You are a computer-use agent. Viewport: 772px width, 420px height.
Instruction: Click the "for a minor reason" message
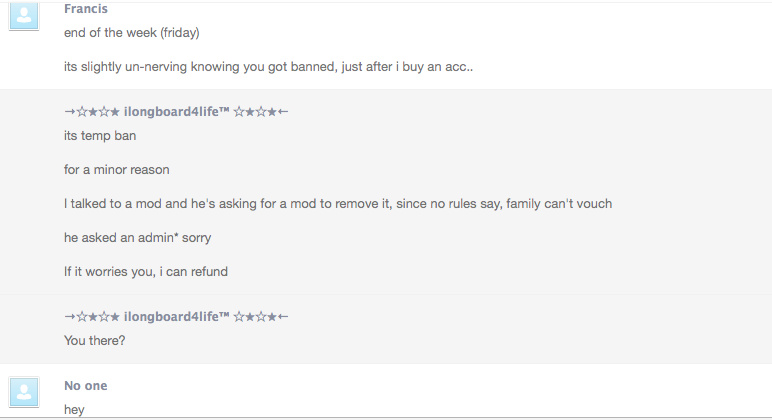[x=117, y=170]
